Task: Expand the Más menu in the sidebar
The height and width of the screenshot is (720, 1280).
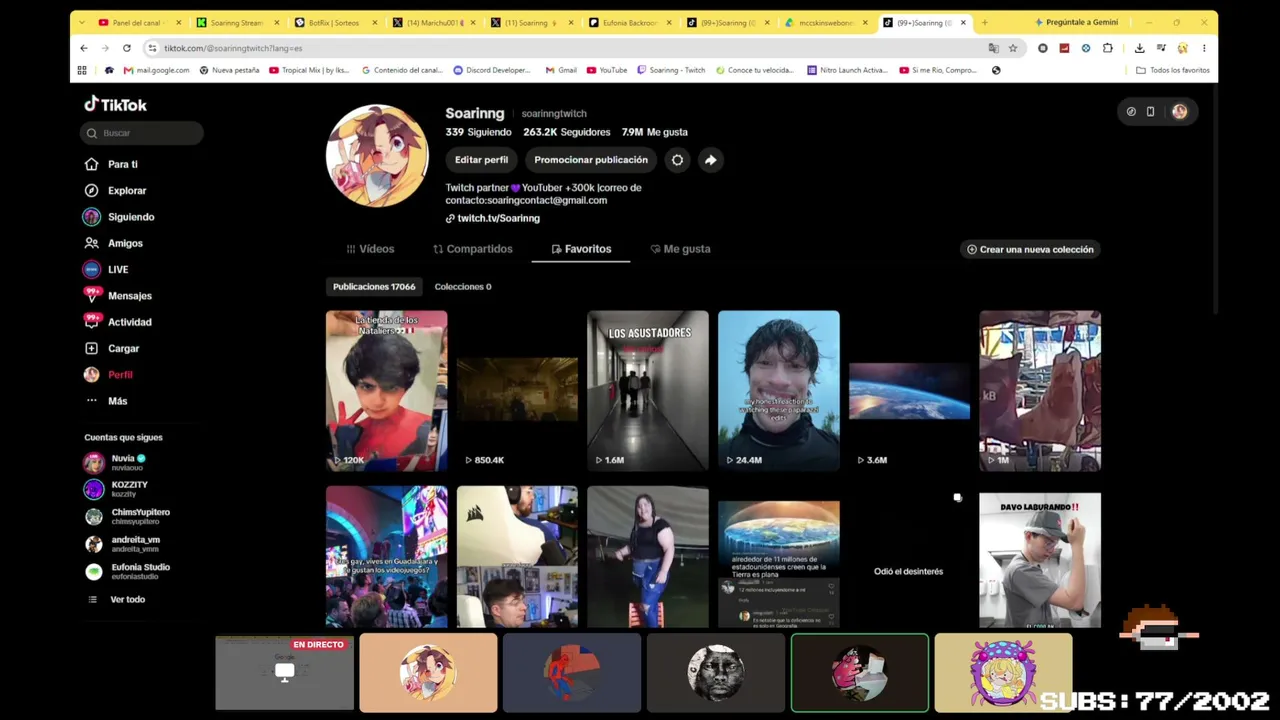Action: [x=106, y=401]
